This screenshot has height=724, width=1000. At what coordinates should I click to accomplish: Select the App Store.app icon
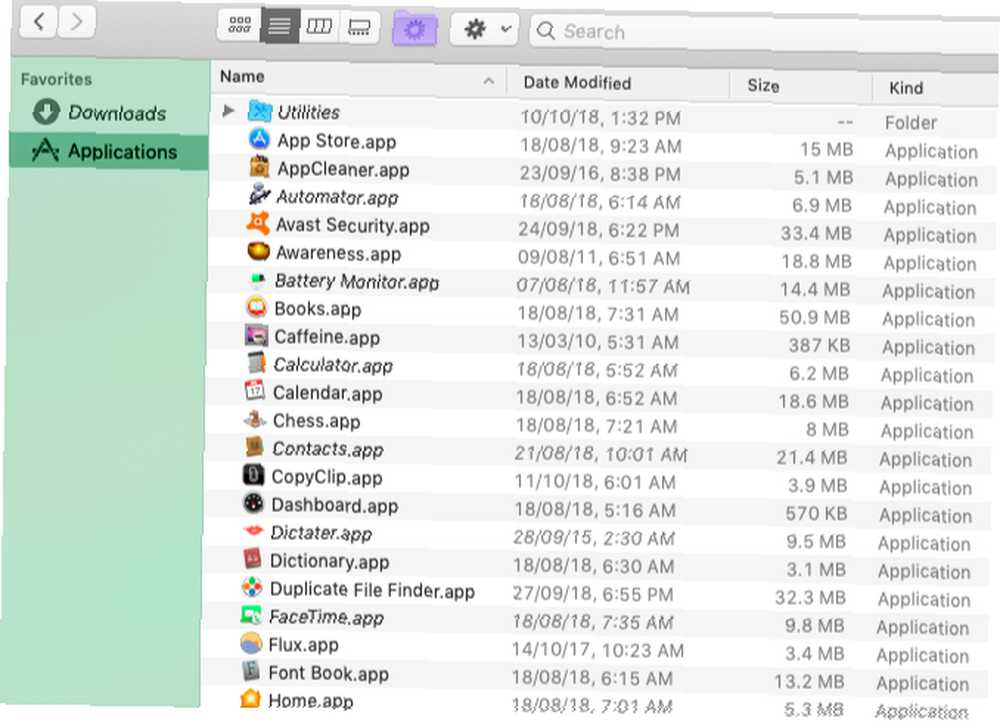pyautogui.click(x=259, y=139)
